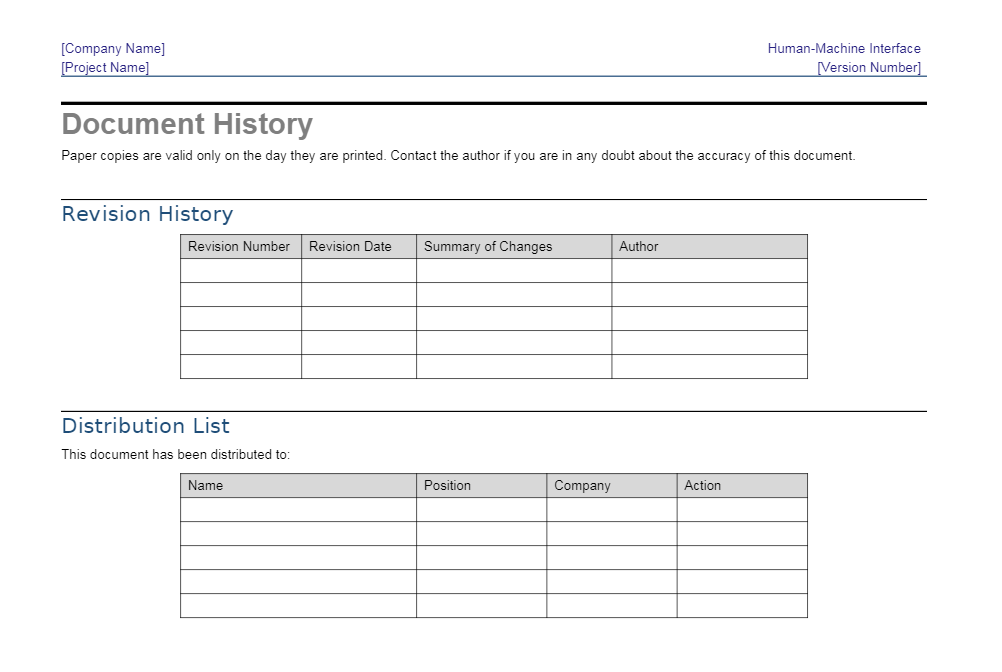This screenshot has width=1002, height=672.
Task: Click the first empty Author cell
Action: pos(708,270)
